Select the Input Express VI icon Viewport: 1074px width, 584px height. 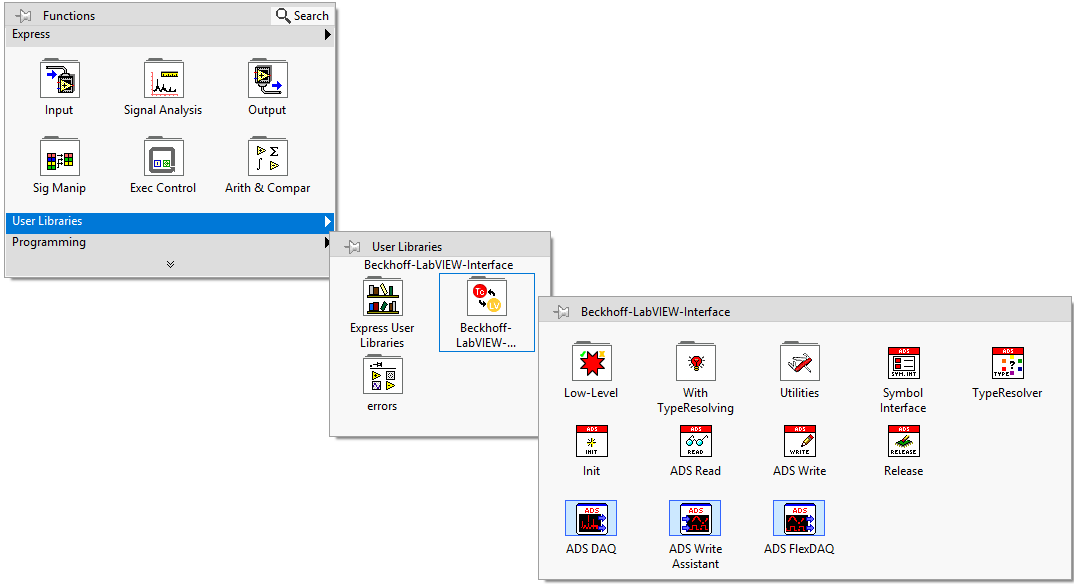tap(59, 80)
